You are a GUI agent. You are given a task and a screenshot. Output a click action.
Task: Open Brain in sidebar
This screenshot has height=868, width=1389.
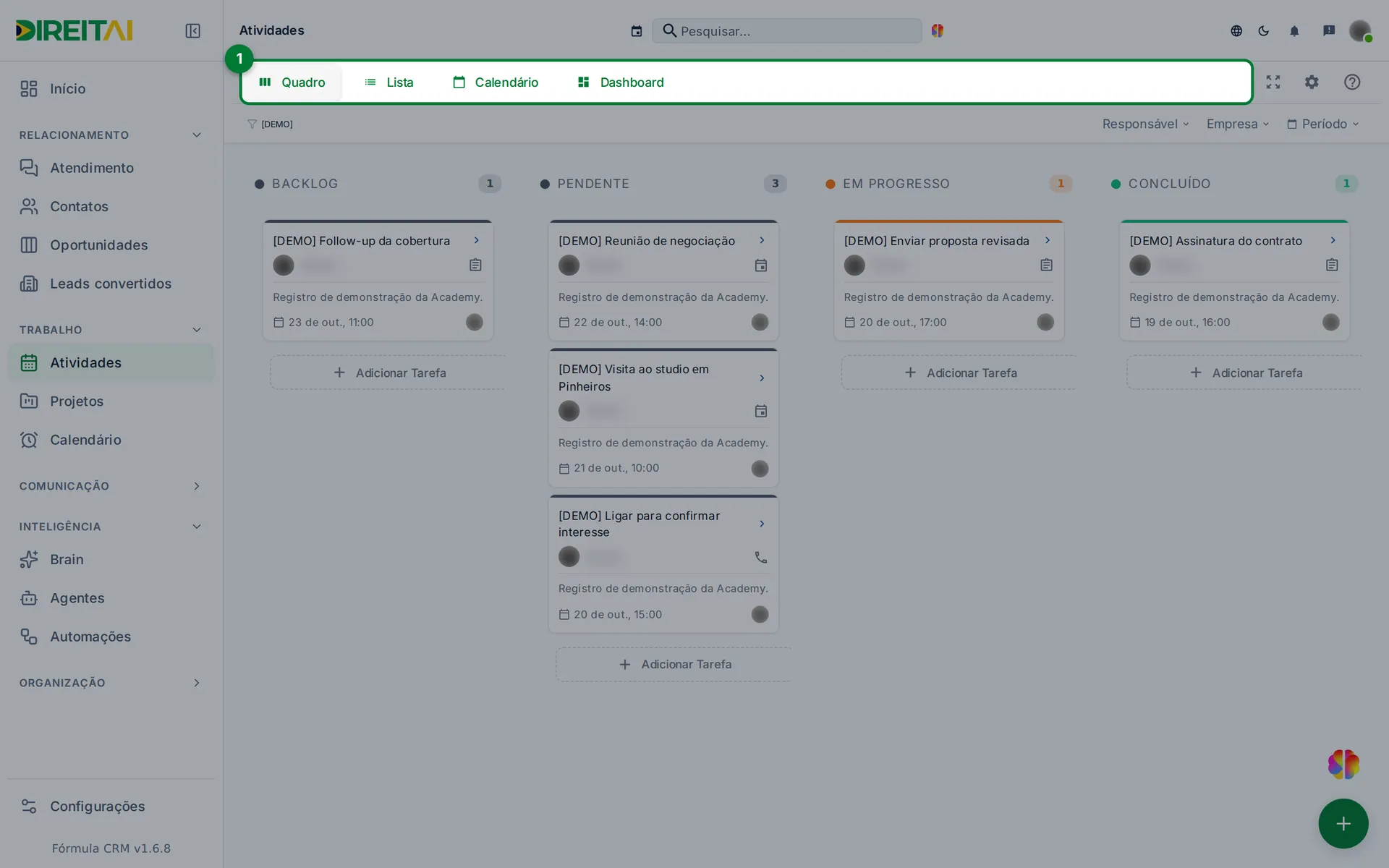(111, 559)
